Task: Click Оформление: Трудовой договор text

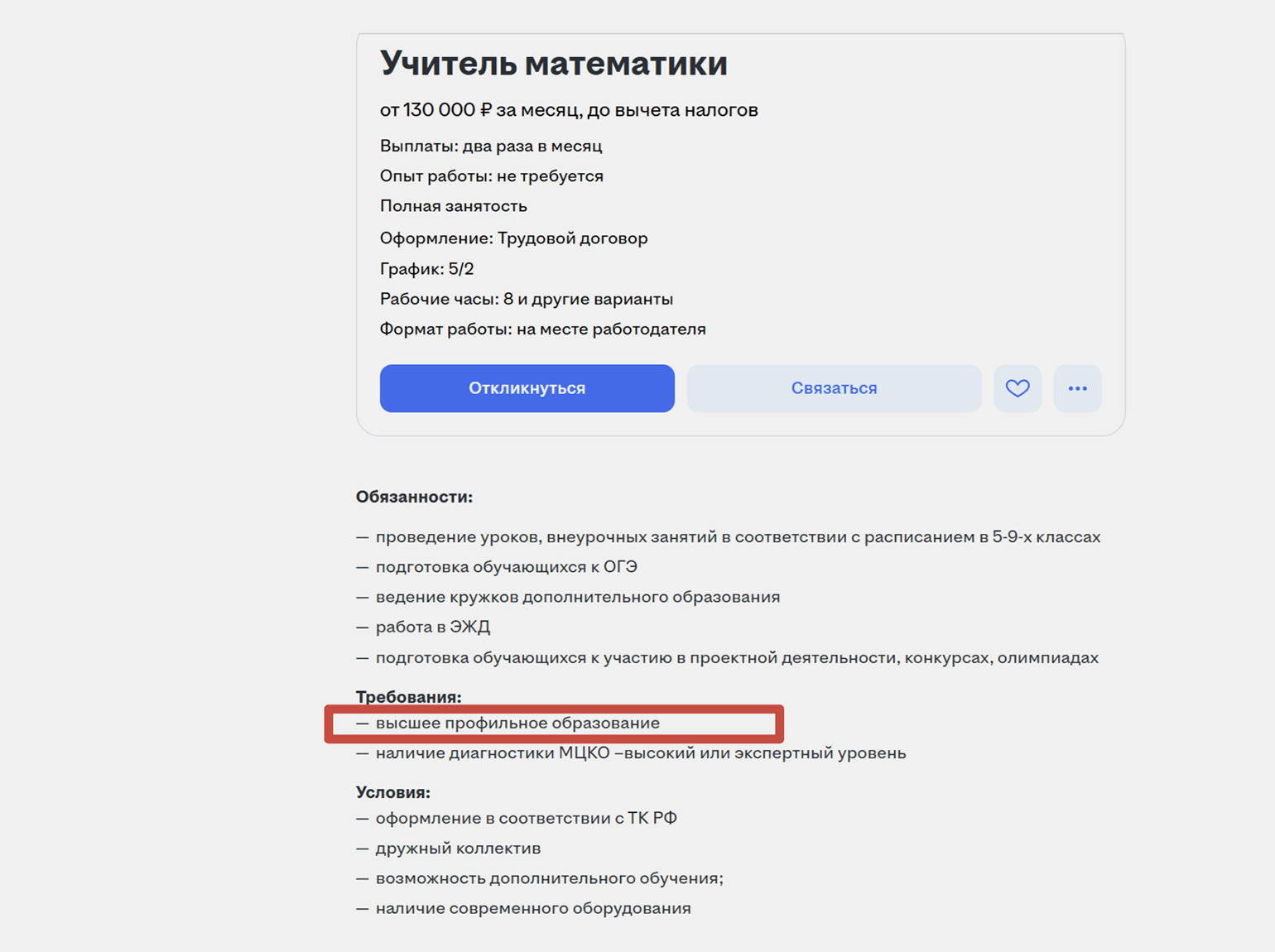Action: [x=513, y=238]
